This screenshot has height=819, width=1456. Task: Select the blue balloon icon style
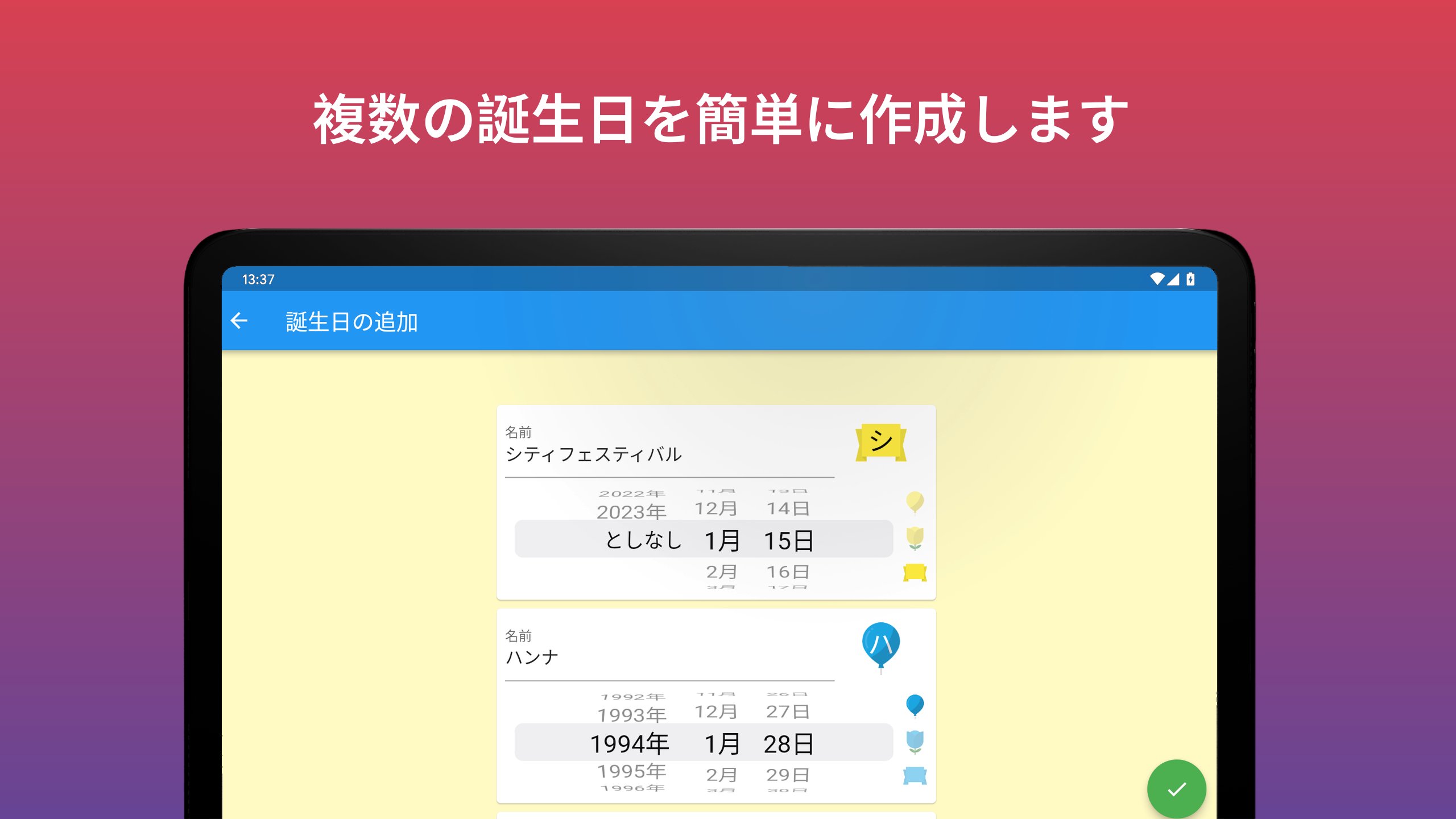(x=915, y=705)
